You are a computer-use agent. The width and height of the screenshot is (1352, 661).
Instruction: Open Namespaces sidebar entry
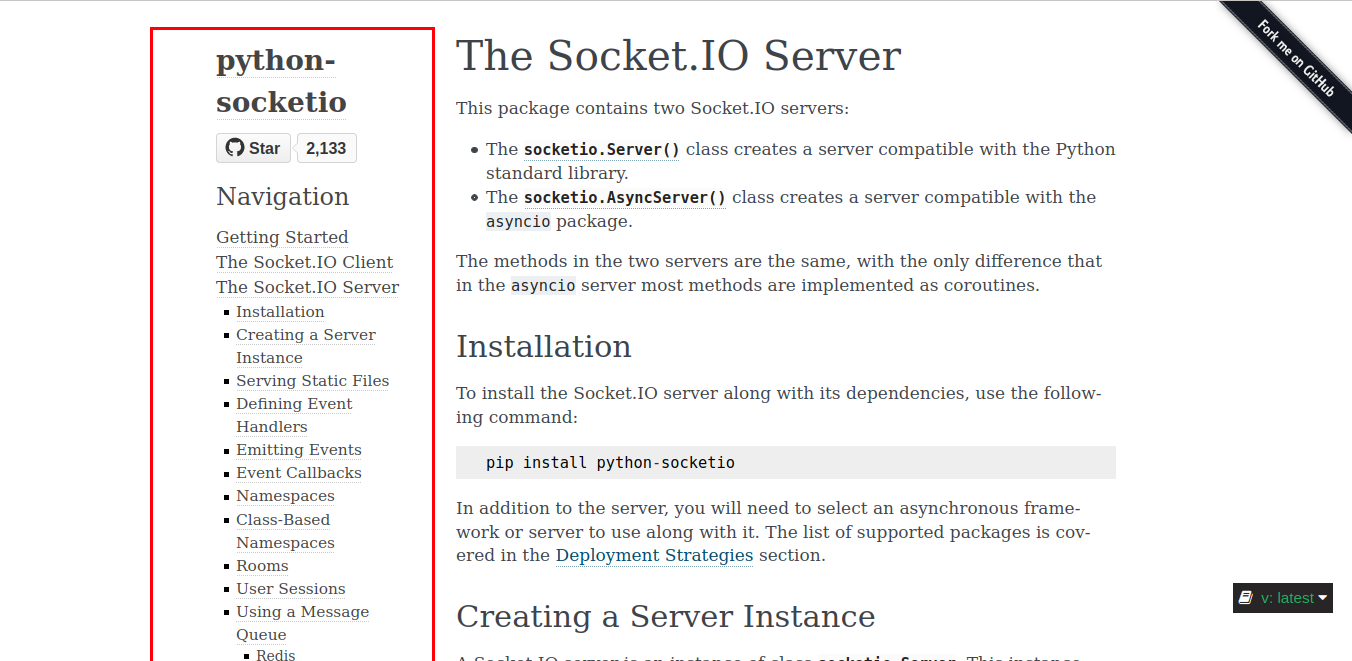click(x=285, y=496)
